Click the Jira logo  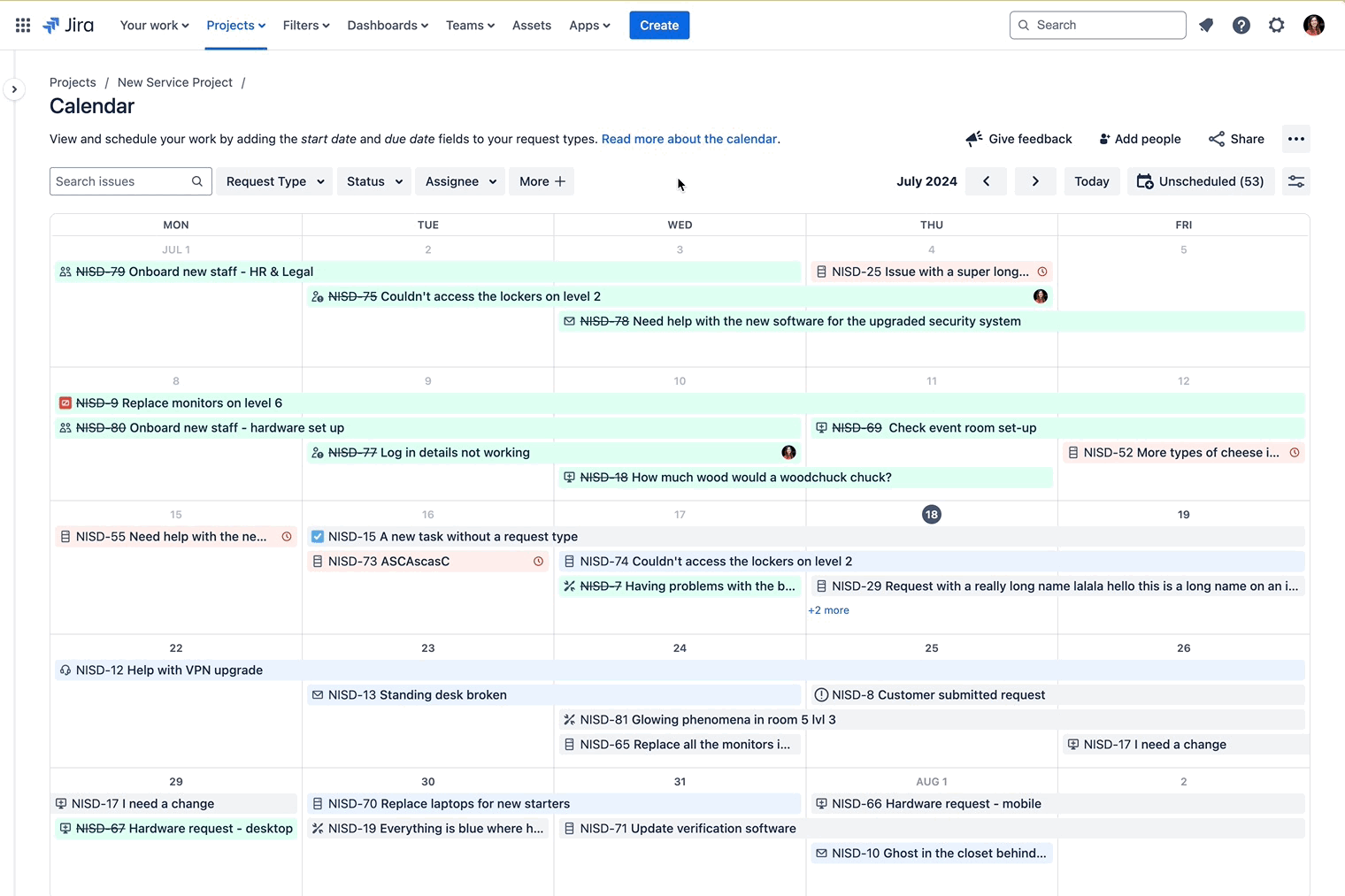click(x=68, y=25)
